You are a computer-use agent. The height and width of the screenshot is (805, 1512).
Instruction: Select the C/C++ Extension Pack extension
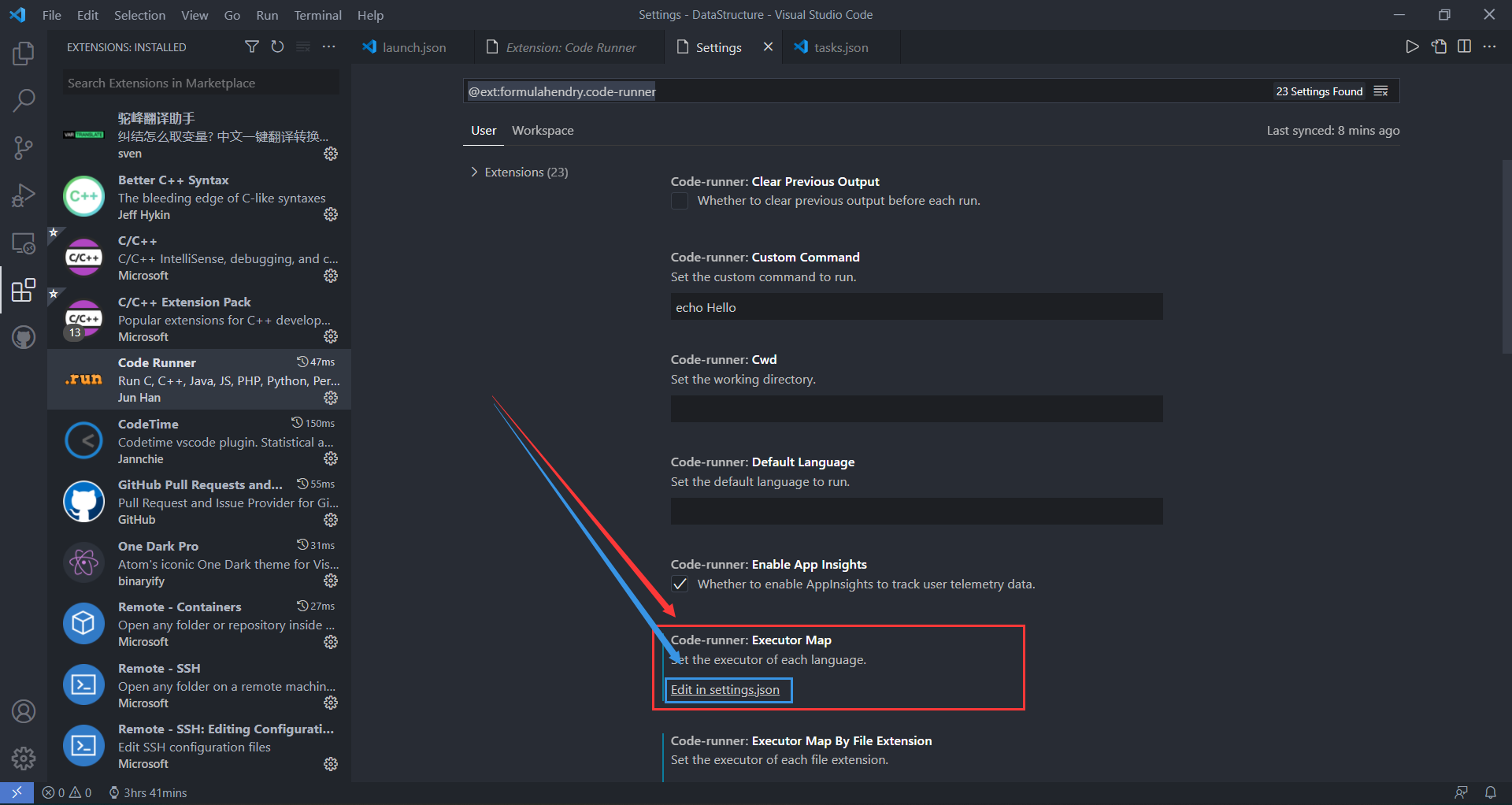pyautogui.click(x=199, y=319)
